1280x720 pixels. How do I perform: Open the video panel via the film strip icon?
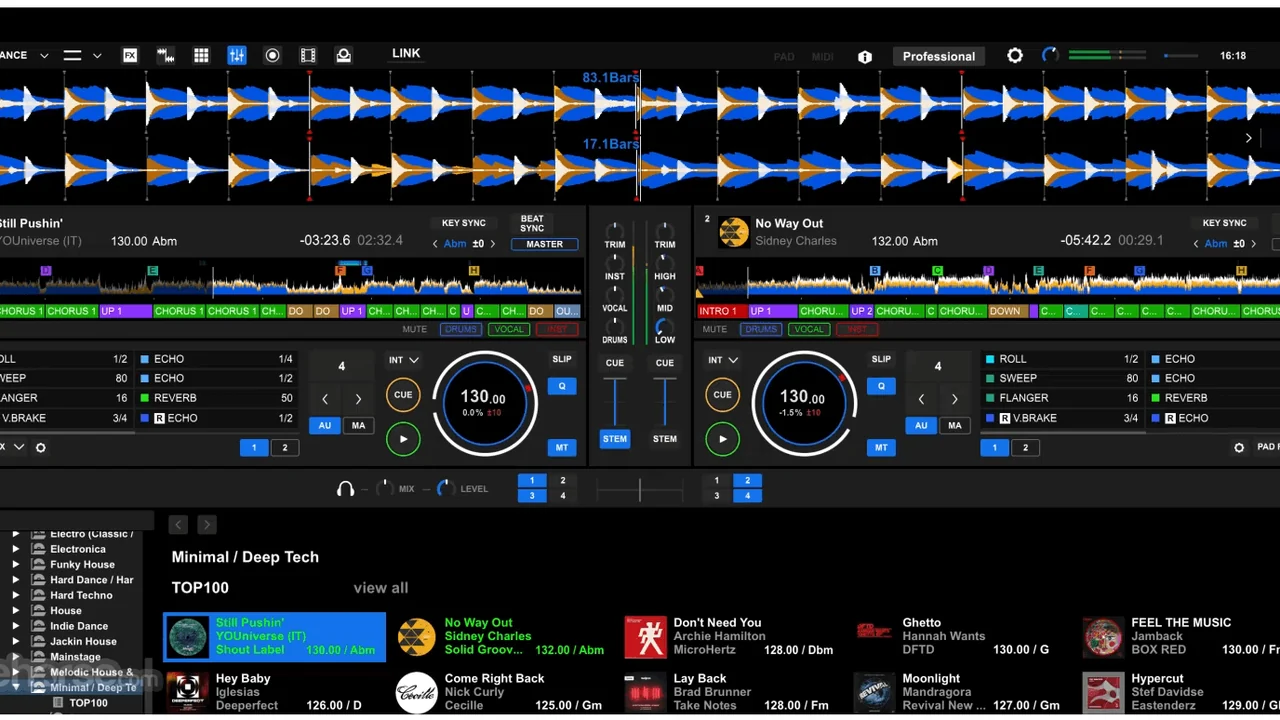(x=308, y=56)
